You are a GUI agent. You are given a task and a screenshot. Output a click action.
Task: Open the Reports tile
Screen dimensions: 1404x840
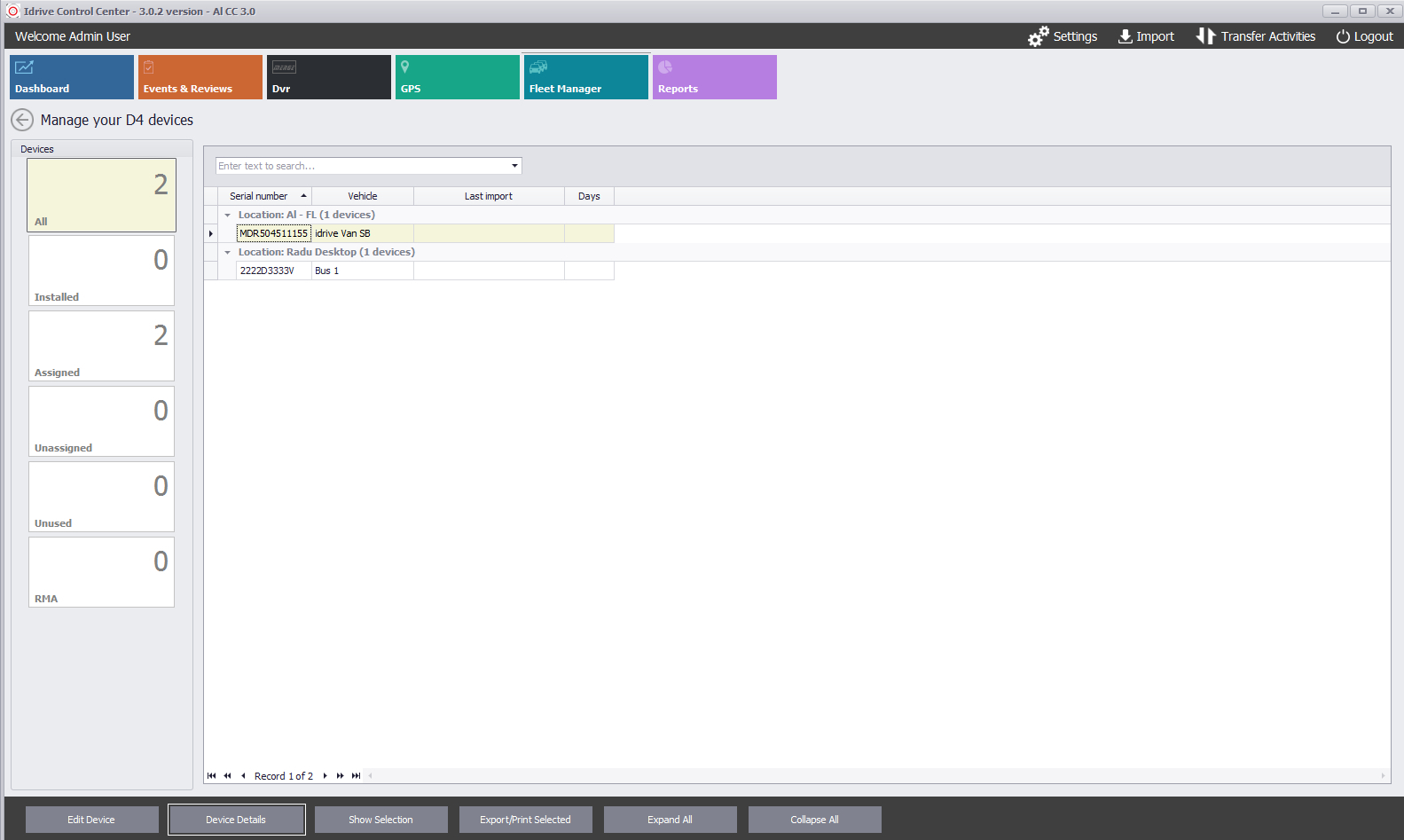pyautogui.click(x=715, y=77)
